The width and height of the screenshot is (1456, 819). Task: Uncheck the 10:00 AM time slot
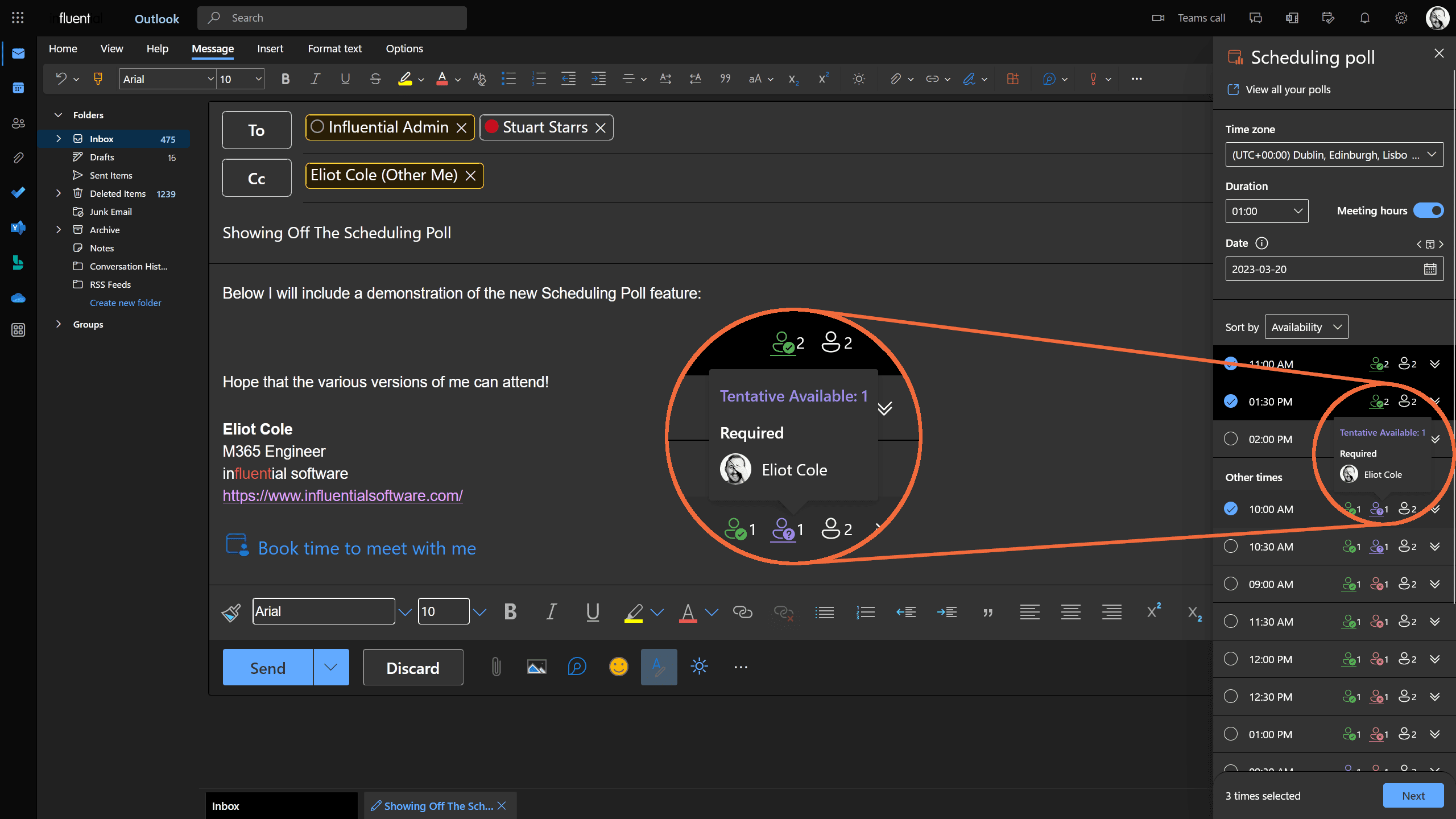point(1231,509)
